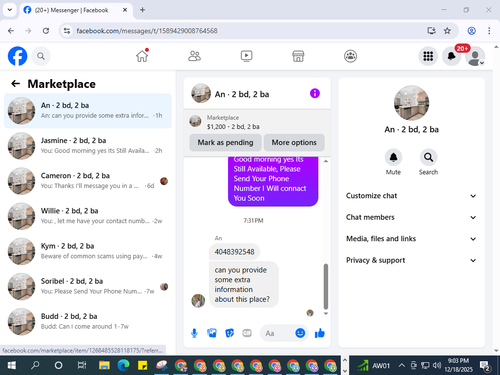The width and height of the screenshot is (500, 375).
Task: Click the chat header name An - 2 bd, 2 ba
Action: click(x=242, y=94)
